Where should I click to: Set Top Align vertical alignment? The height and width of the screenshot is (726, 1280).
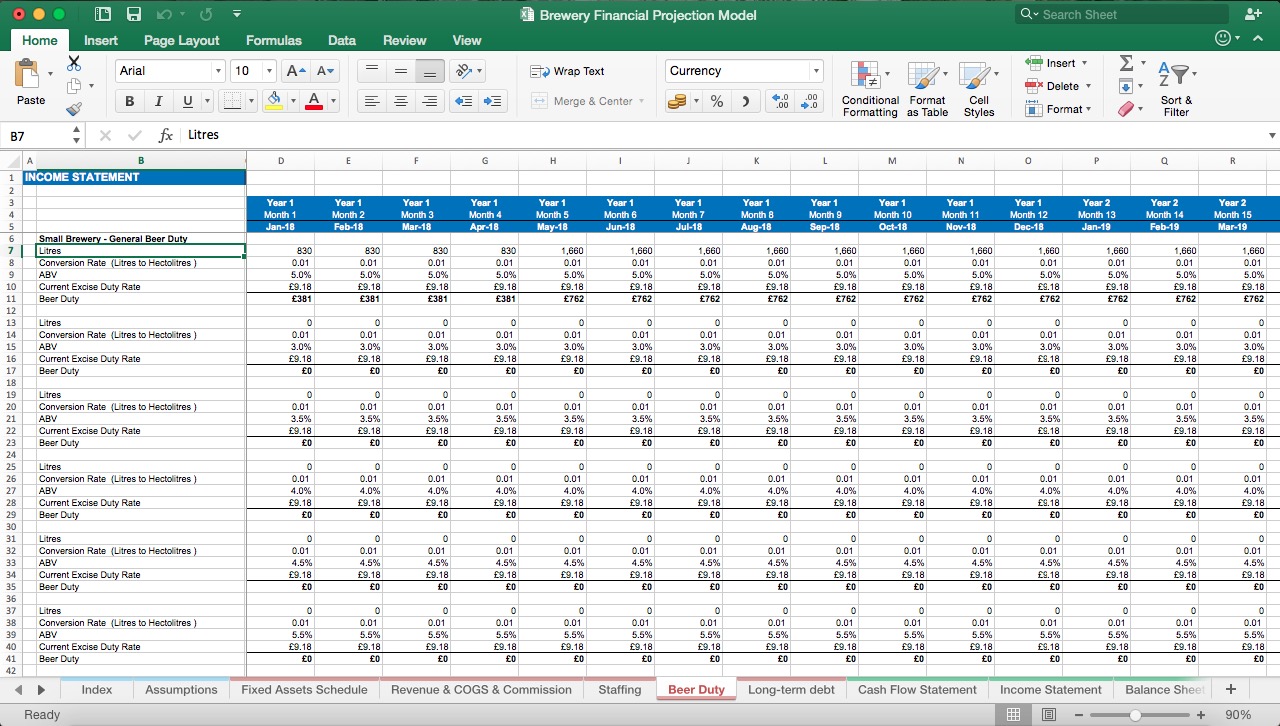(371, 71)
